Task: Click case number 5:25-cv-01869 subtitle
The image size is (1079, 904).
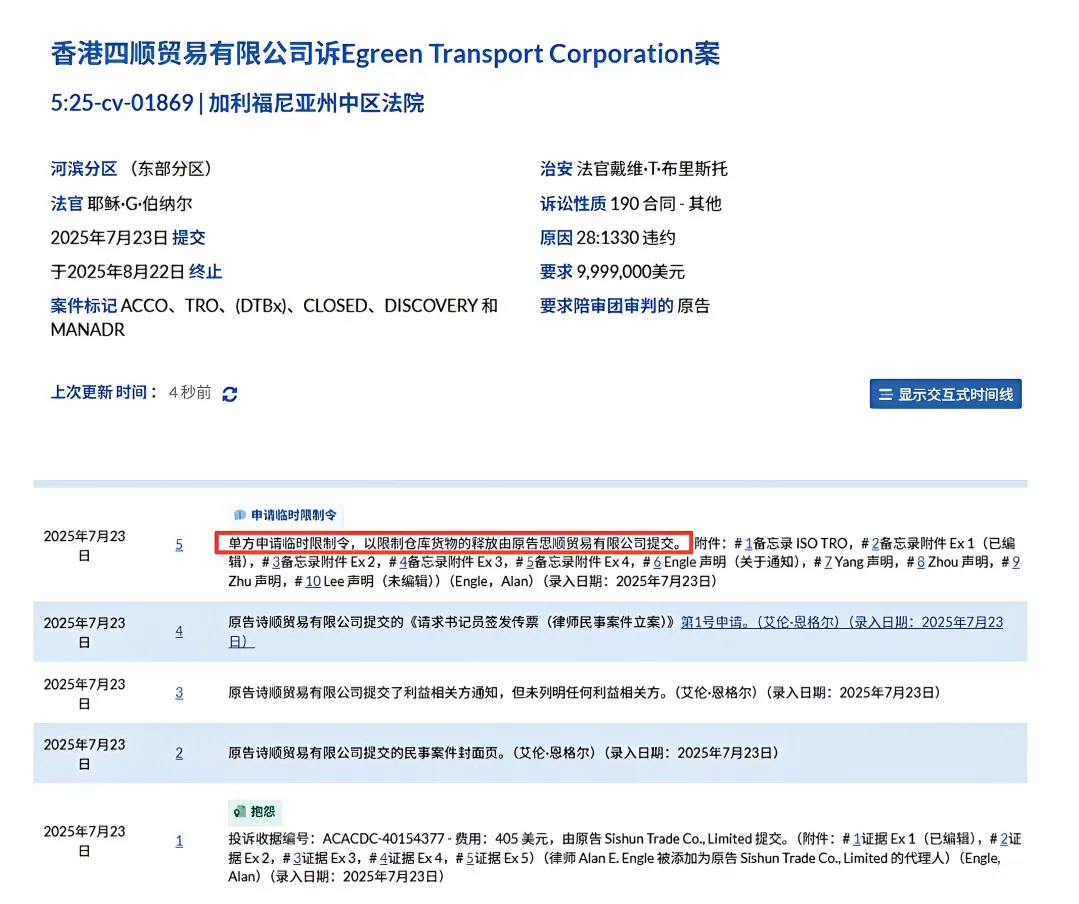Action: pos(237,103)
